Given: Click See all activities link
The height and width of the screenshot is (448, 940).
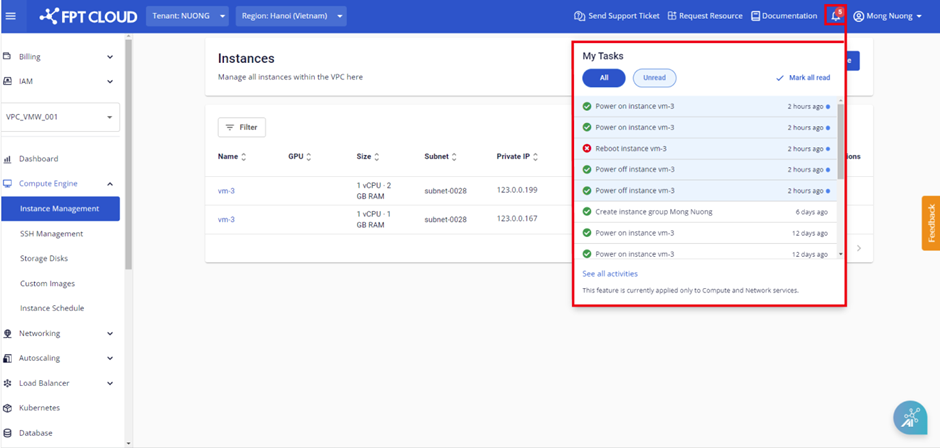Looking at the screenshot, I should click(x=610, y=273).
